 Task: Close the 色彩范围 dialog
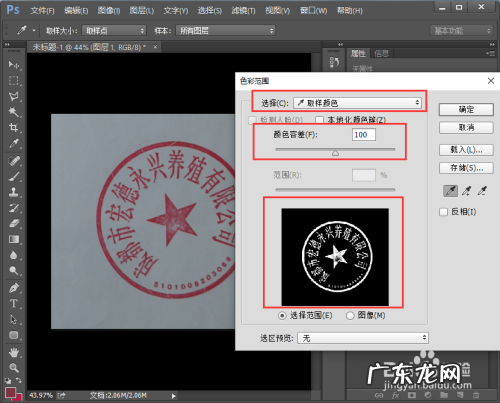pos(491,81)
